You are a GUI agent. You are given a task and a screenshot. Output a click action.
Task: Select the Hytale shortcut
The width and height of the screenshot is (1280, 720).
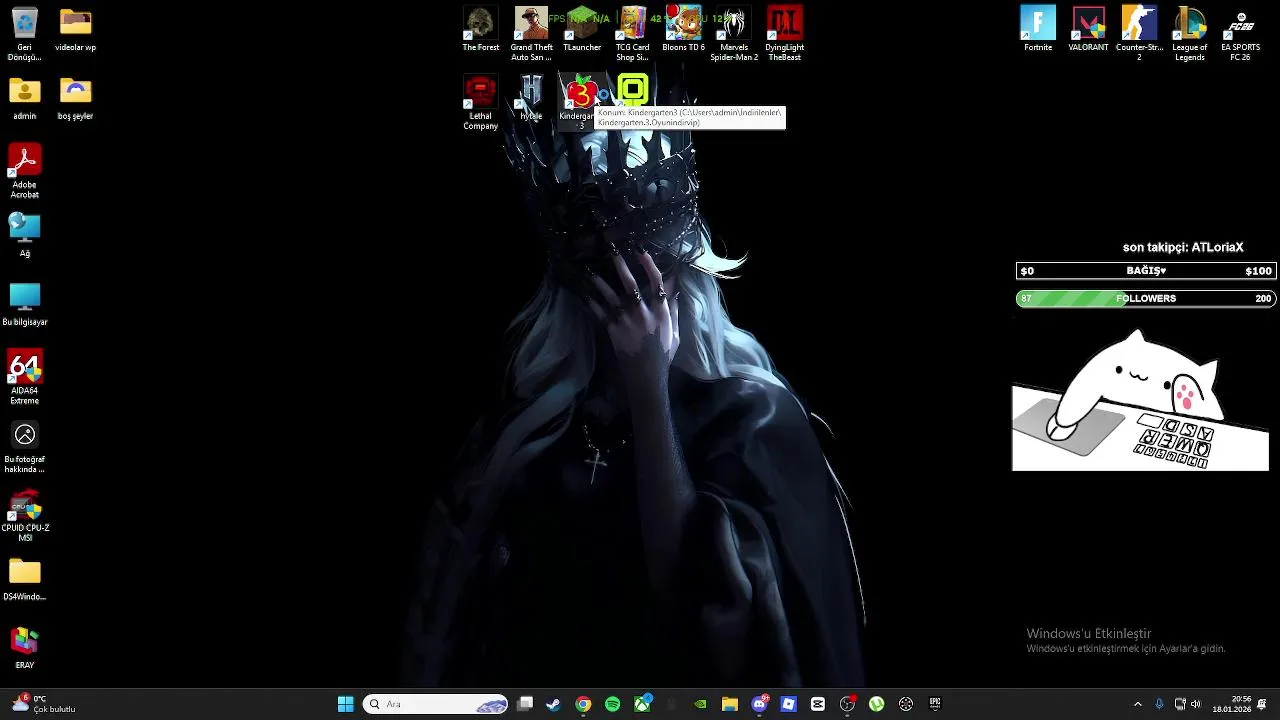click(531, 99)
